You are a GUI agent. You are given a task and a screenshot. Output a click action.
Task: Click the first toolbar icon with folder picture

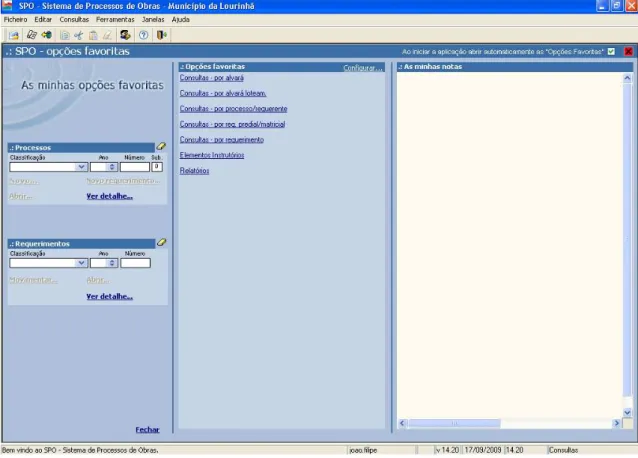[x=14, y=35]
